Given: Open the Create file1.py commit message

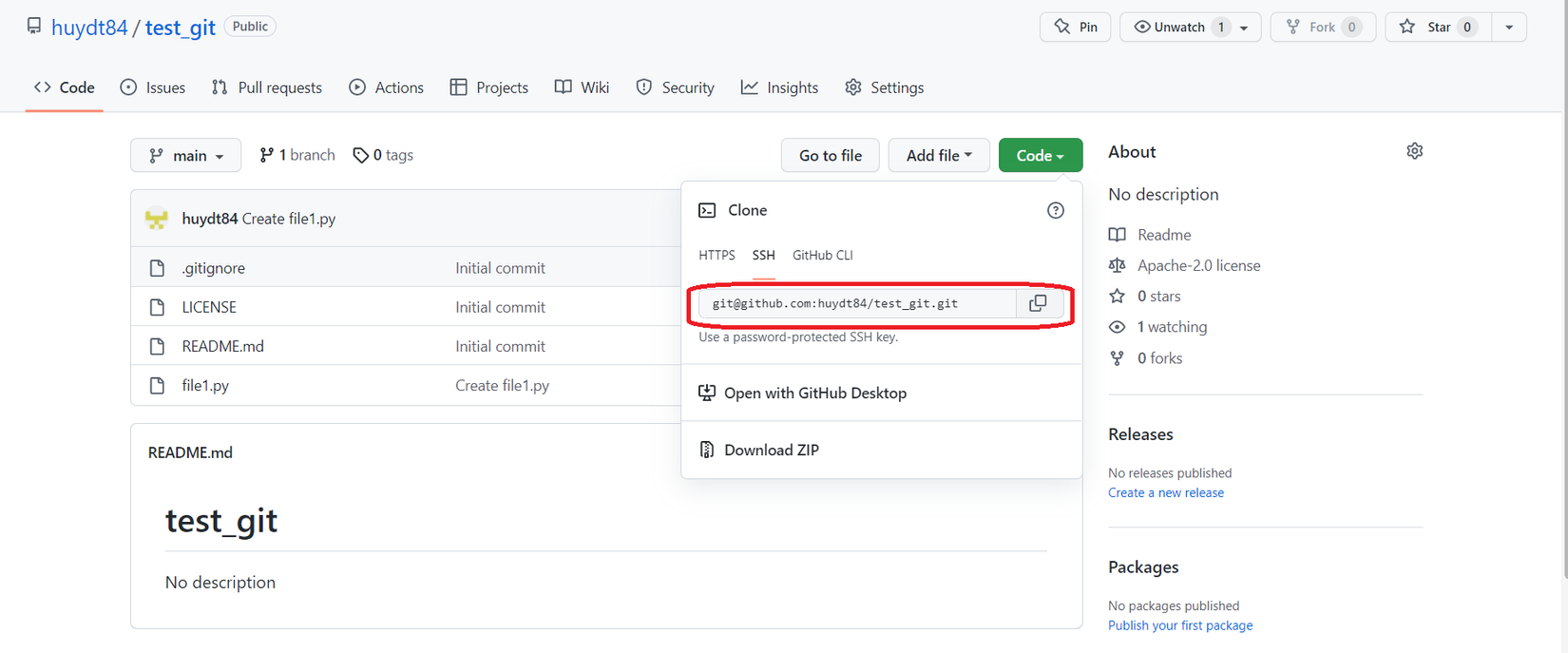Looking at the screenshot, I should click(502, 385).
